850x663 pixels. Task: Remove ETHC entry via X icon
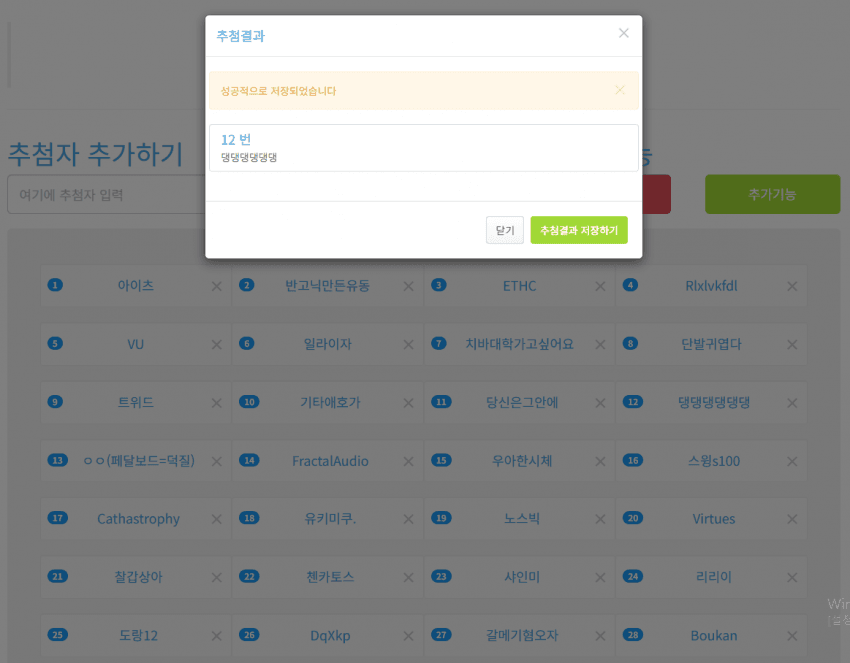point(600,286)
